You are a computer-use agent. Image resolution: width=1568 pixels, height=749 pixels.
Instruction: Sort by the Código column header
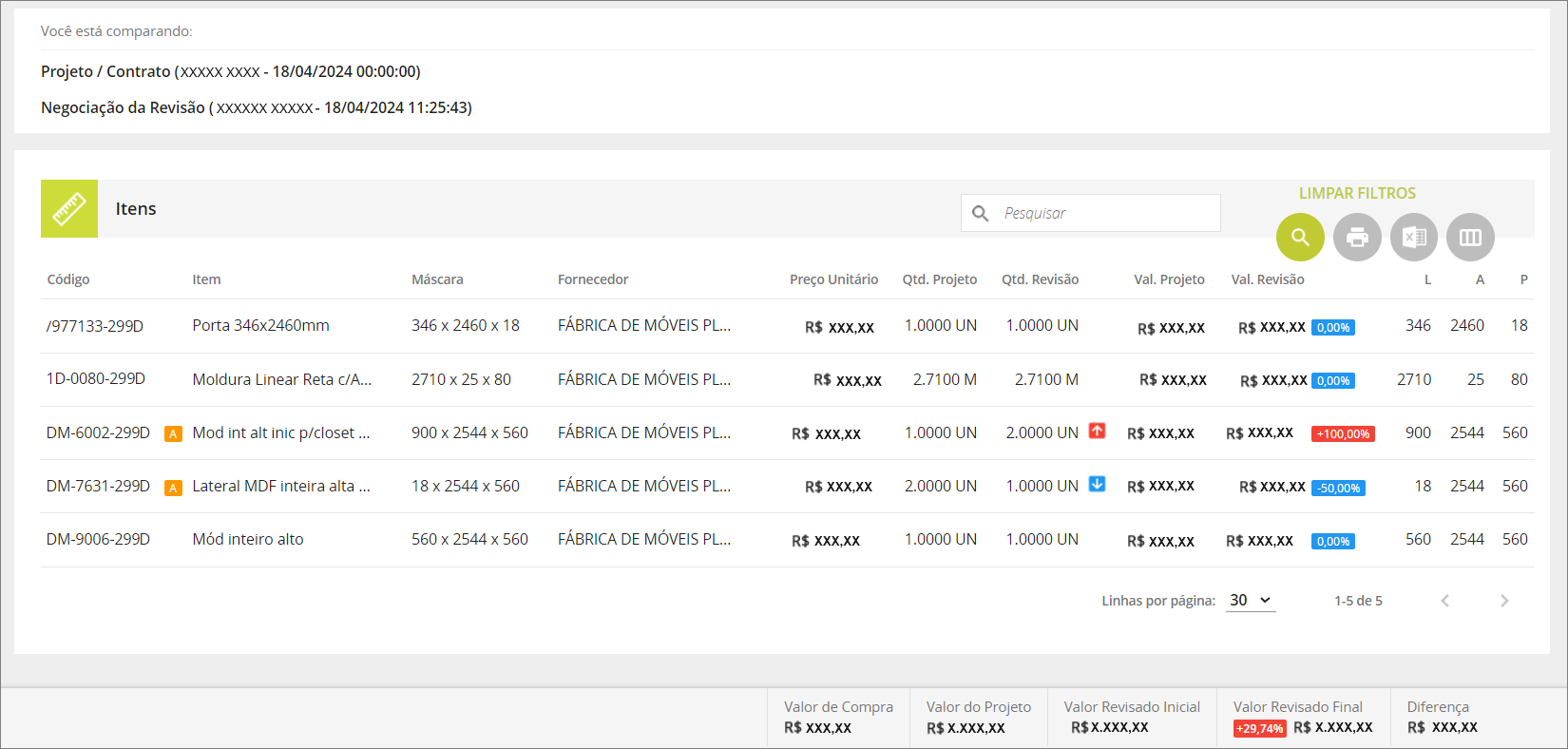[x=68, y=279]
